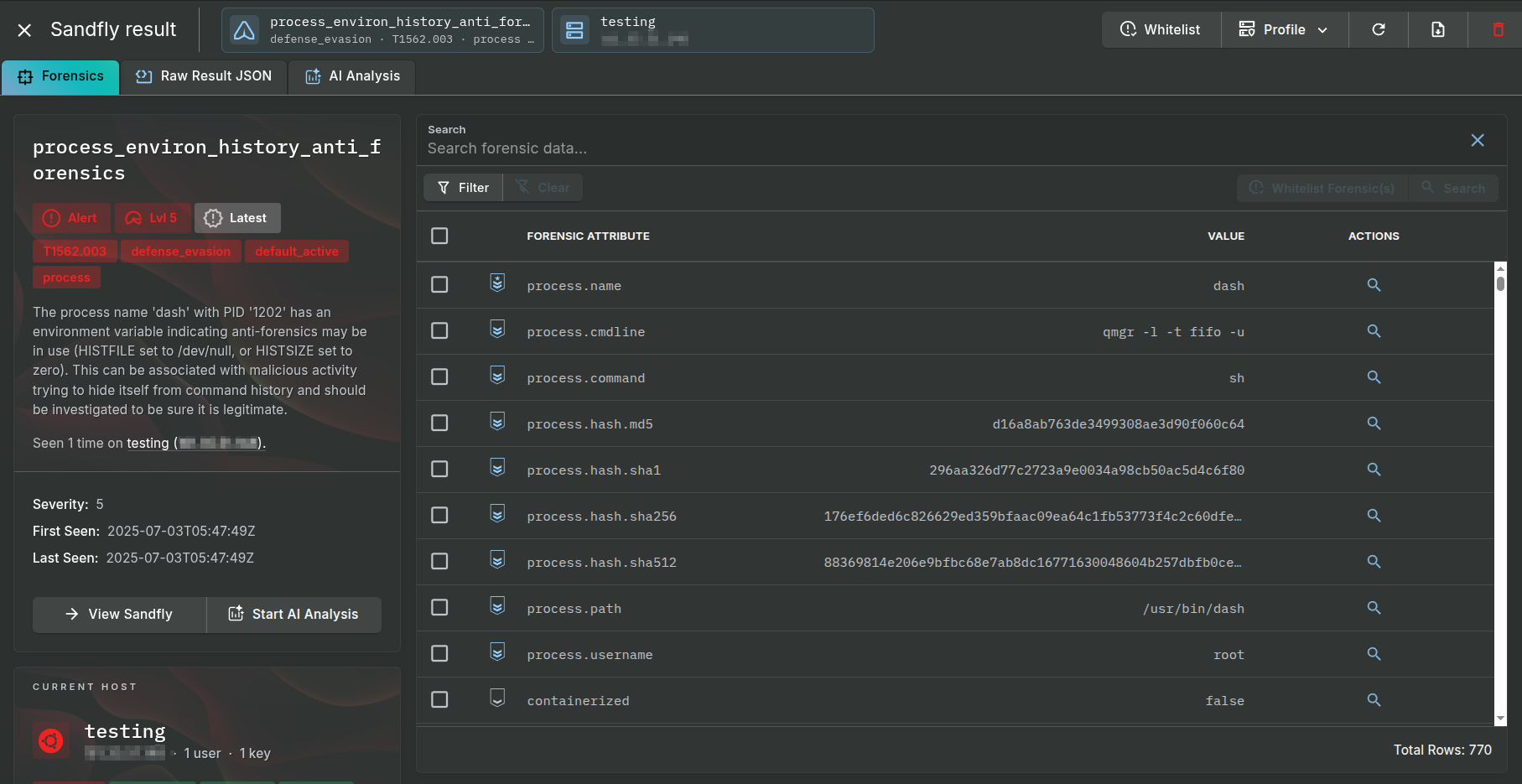
Task: Click the defense_evasion tag
Action: pos(180,252)
